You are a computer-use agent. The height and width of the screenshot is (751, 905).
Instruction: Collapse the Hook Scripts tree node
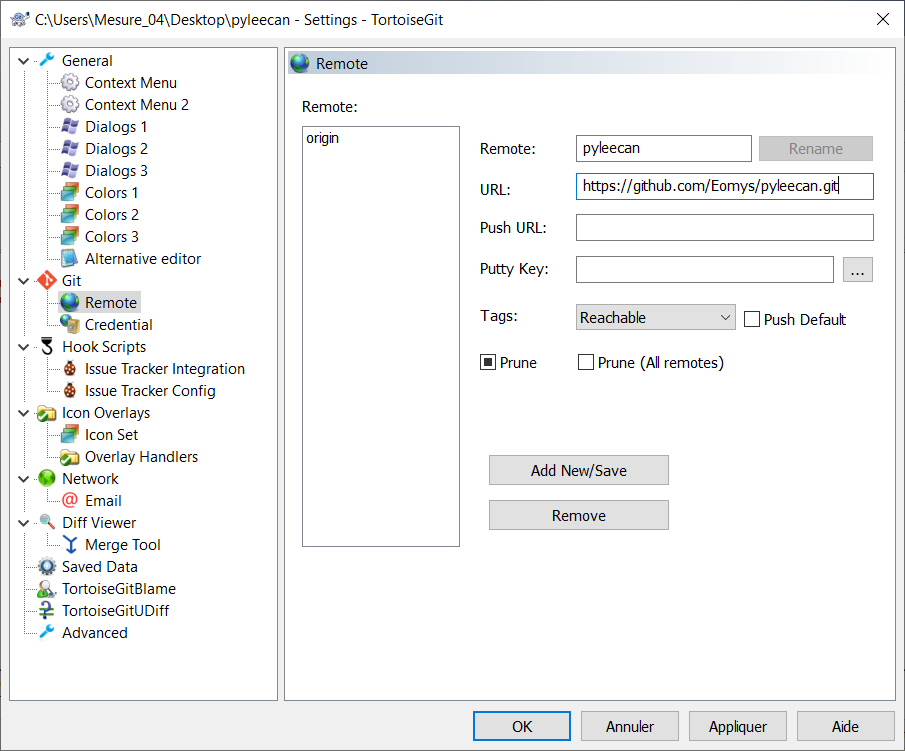24,347
